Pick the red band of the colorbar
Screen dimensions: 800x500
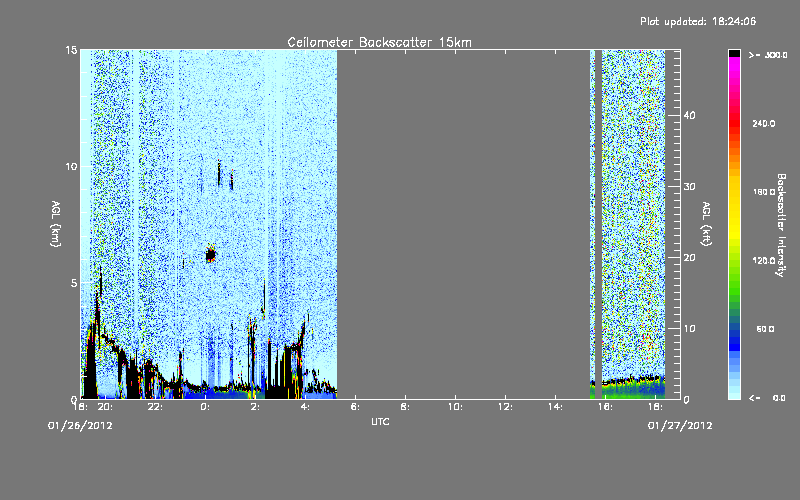coord(734,122)
